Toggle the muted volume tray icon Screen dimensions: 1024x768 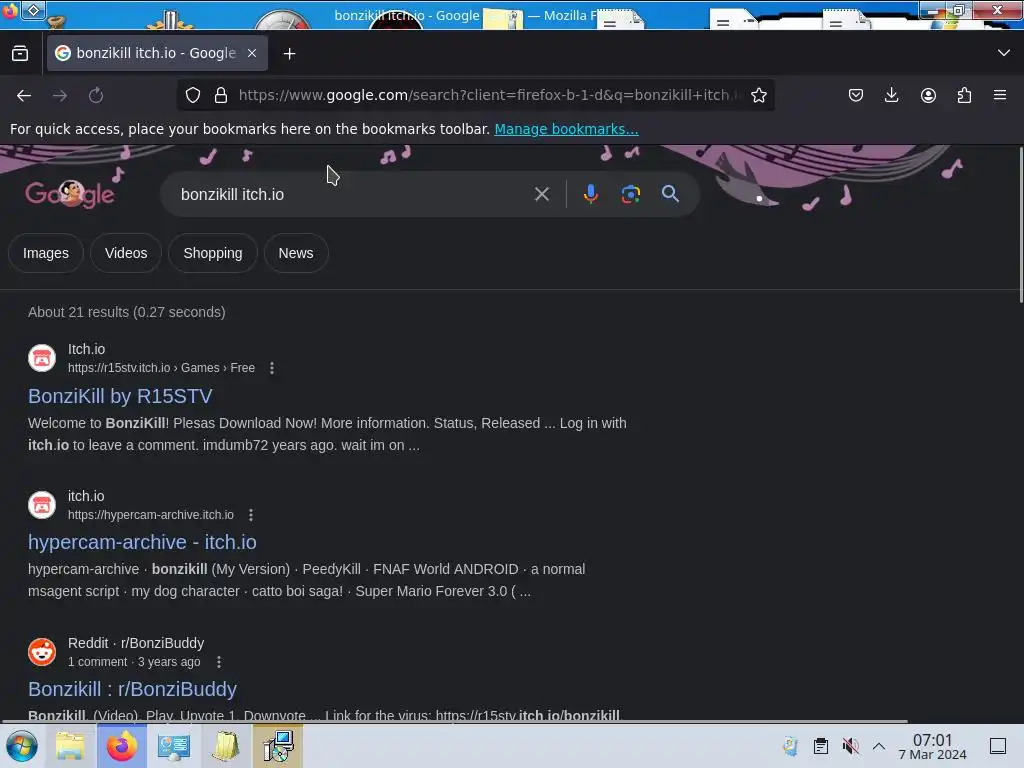[x=850, y=746]
